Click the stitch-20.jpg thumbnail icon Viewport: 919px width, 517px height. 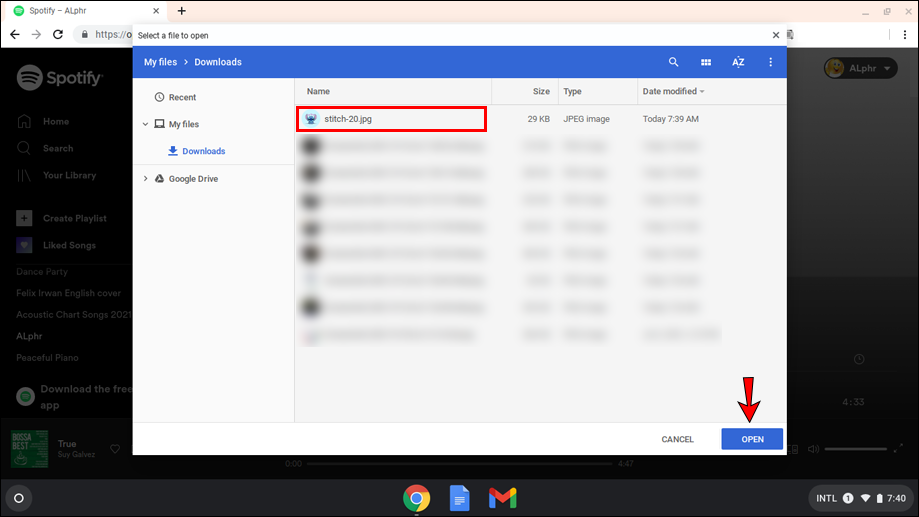[311, 119]
